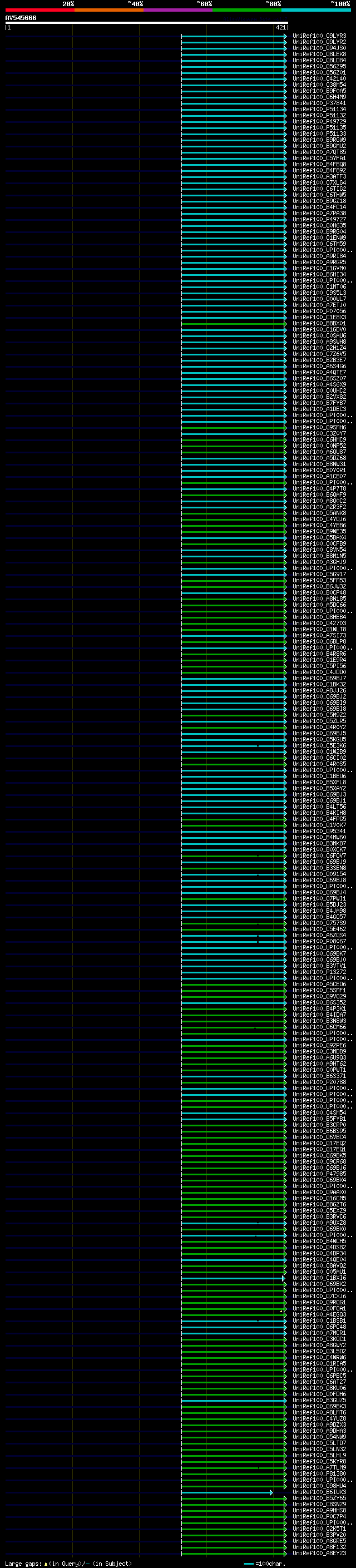
Task: Click the green alignment bar for UniRef100_A8EY23
Action: (234, 1553)
